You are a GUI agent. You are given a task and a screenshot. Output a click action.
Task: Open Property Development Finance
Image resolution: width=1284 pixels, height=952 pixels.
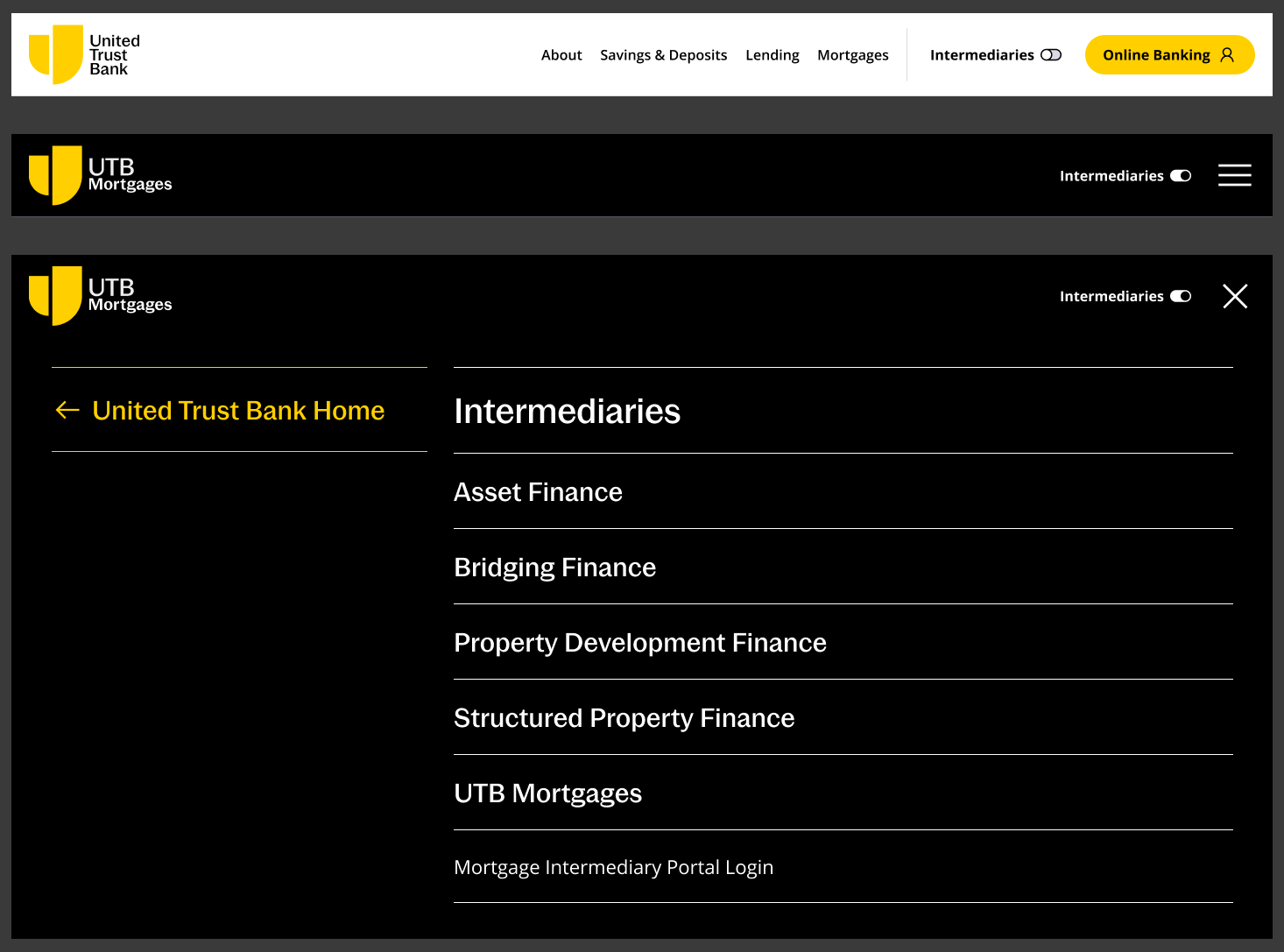coord(639,643)
